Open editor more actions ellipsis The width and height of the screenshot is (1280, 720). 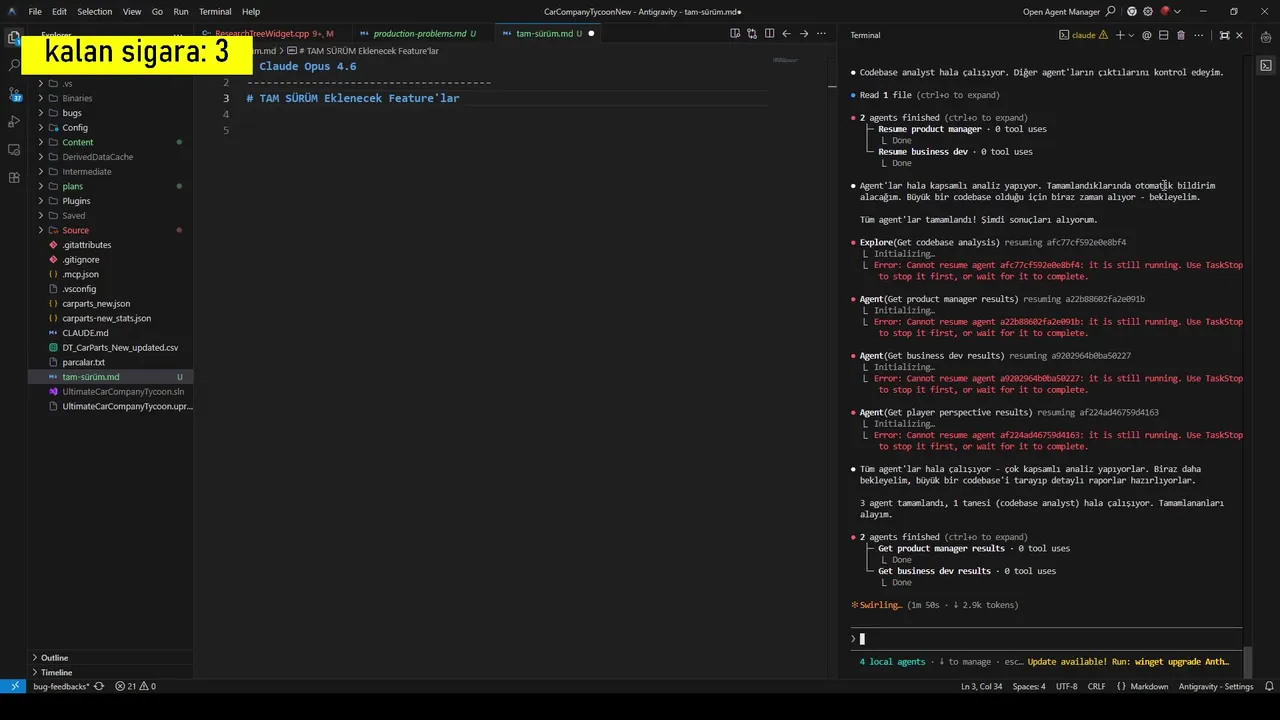point(820,33)
